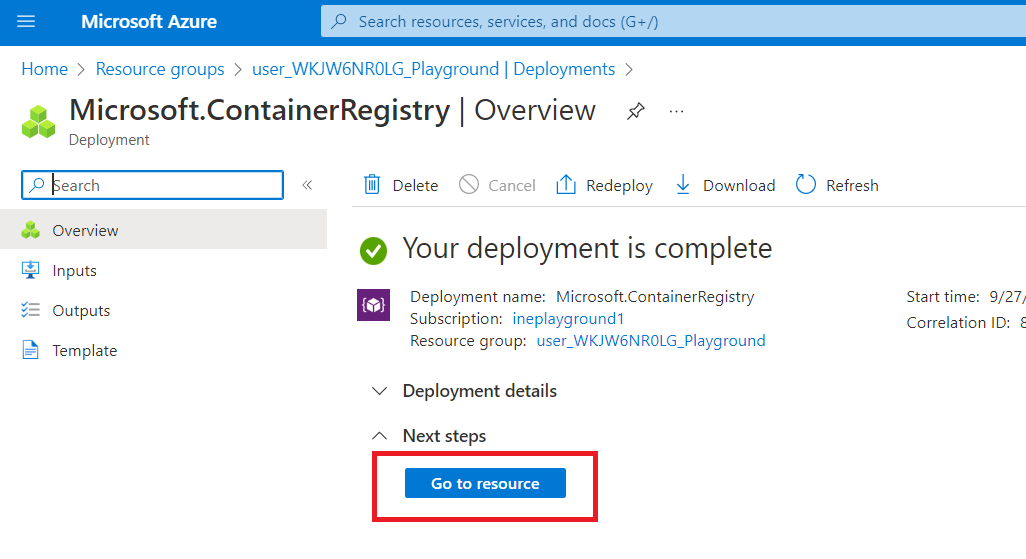Open the hamburger portal menu
Image resolution: width=1026 pixels, height=559 pixels.
(26, 21)
